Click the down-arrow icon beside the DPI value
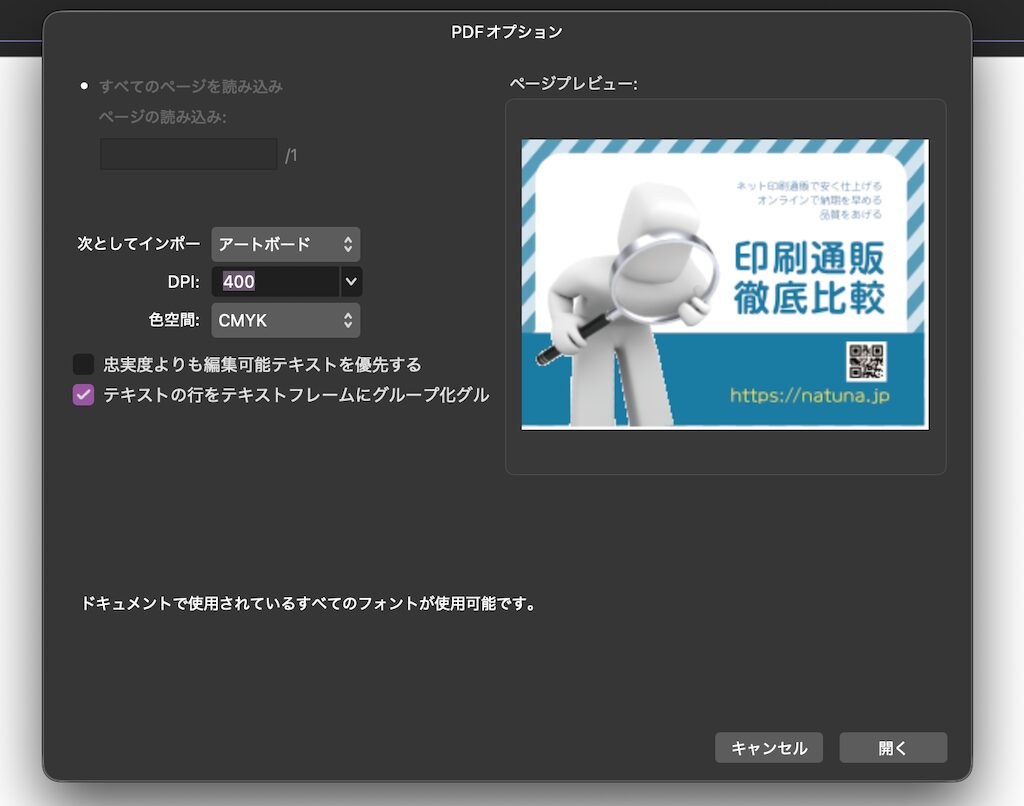The image size is (1024, 806). (350, 282)
